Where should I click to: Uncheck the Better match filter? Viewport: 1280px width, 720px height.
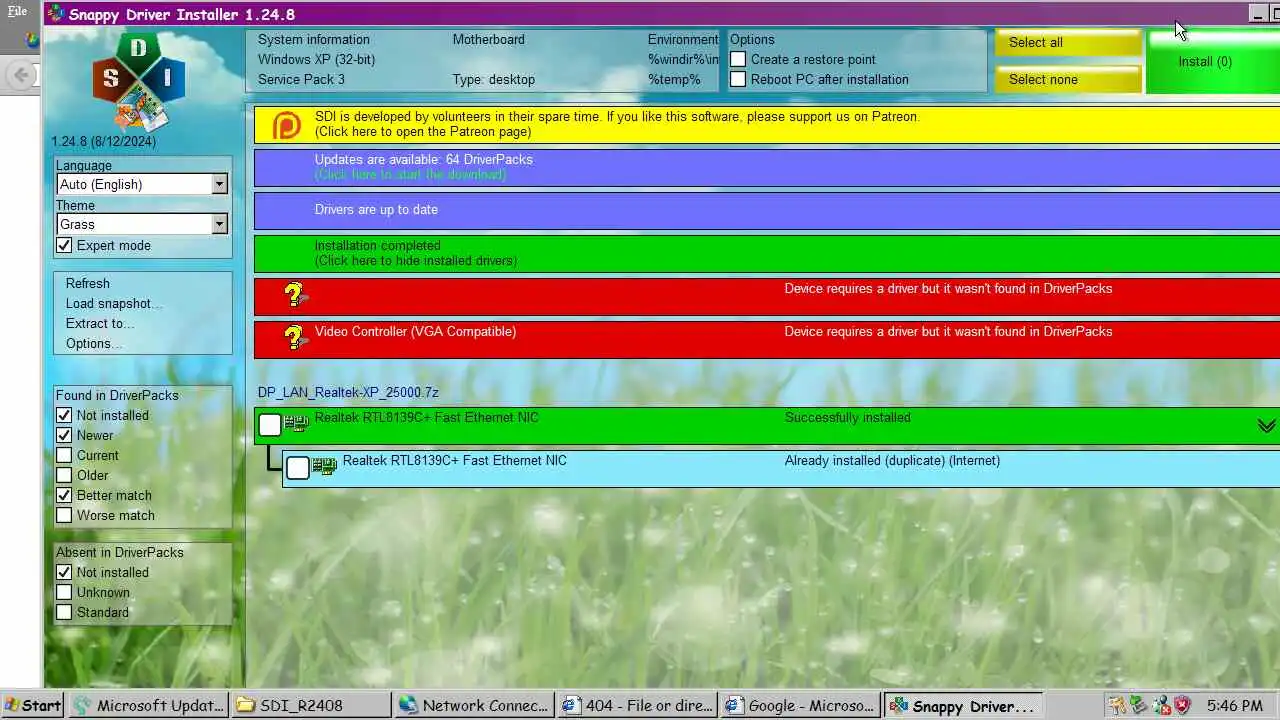(x=64, y=495)
